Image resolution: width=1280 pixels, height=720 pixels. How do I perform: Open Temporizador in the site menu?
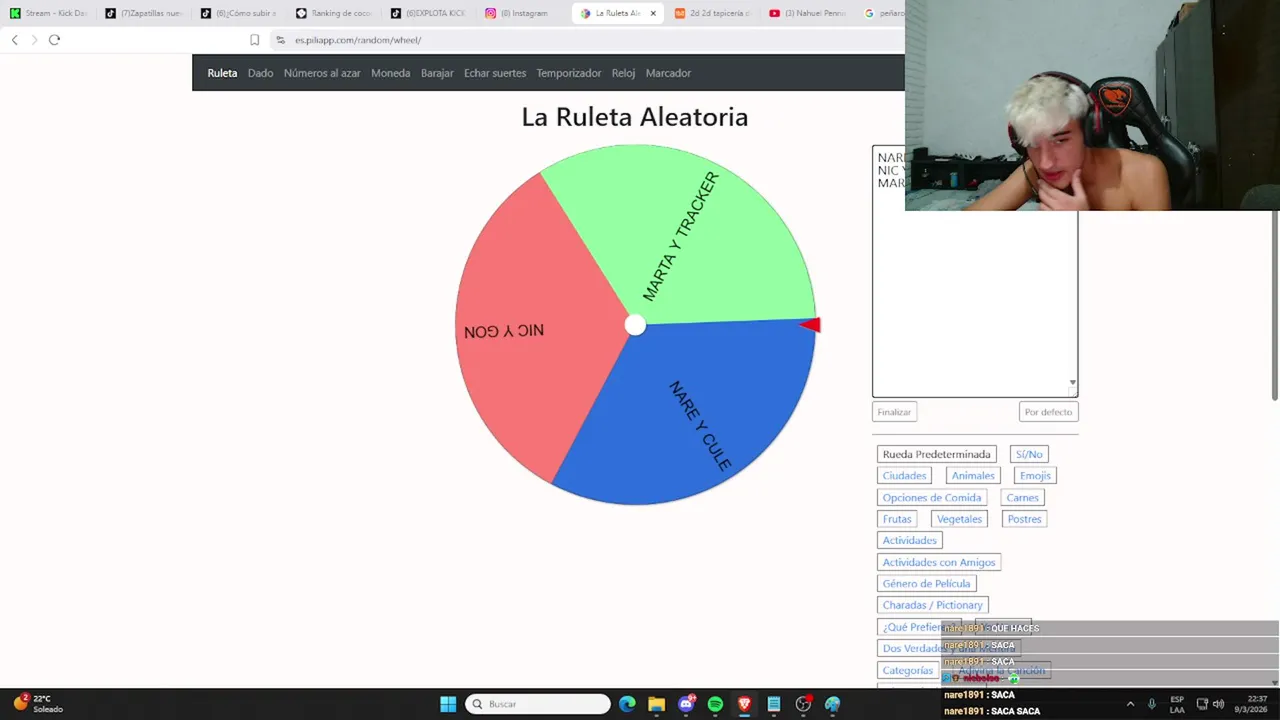click(x=568, y=73)
